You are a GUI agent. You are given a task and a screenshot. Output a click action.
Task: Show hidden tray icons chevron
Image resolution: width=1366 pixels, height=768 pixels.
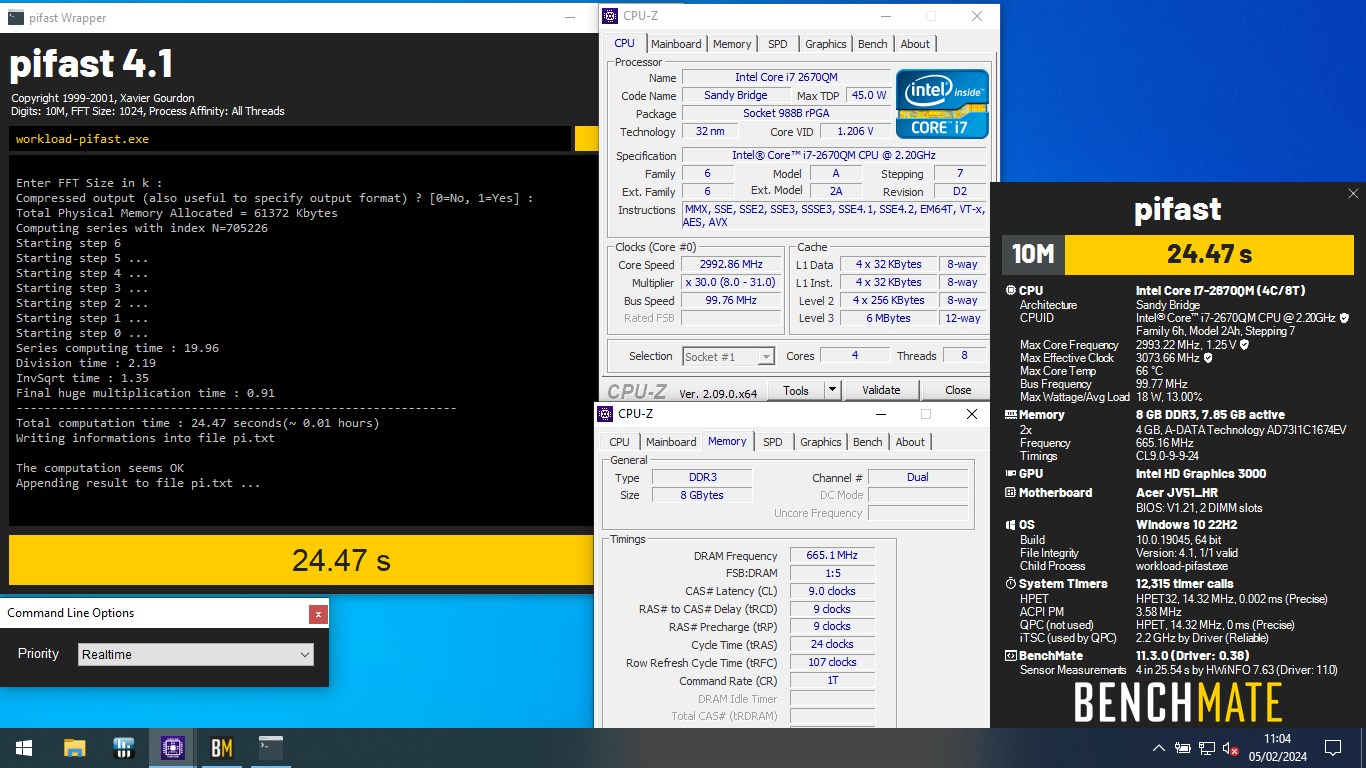point(1159,748)
